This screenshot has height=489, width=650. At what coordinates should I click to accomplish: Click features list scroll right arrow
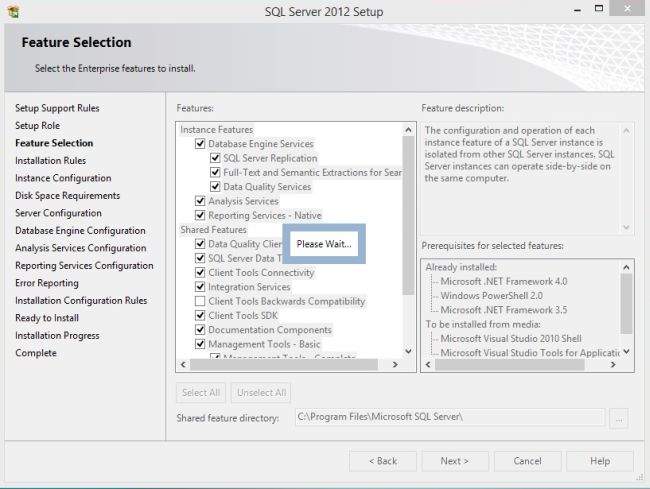395,364
